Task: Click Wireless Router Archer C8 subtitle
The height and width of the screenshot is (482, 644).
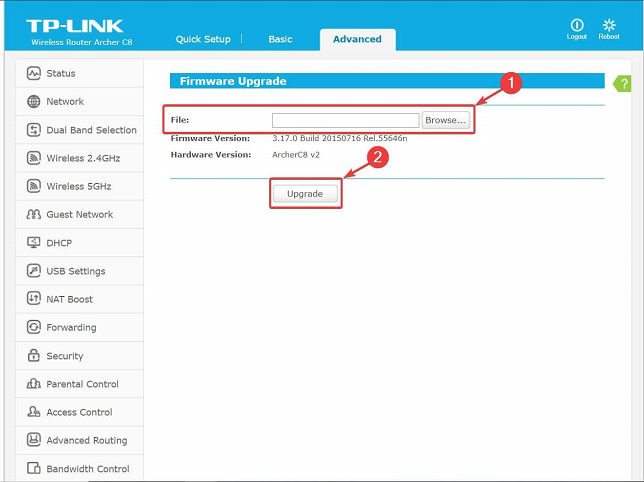Action: coord(82,42)
